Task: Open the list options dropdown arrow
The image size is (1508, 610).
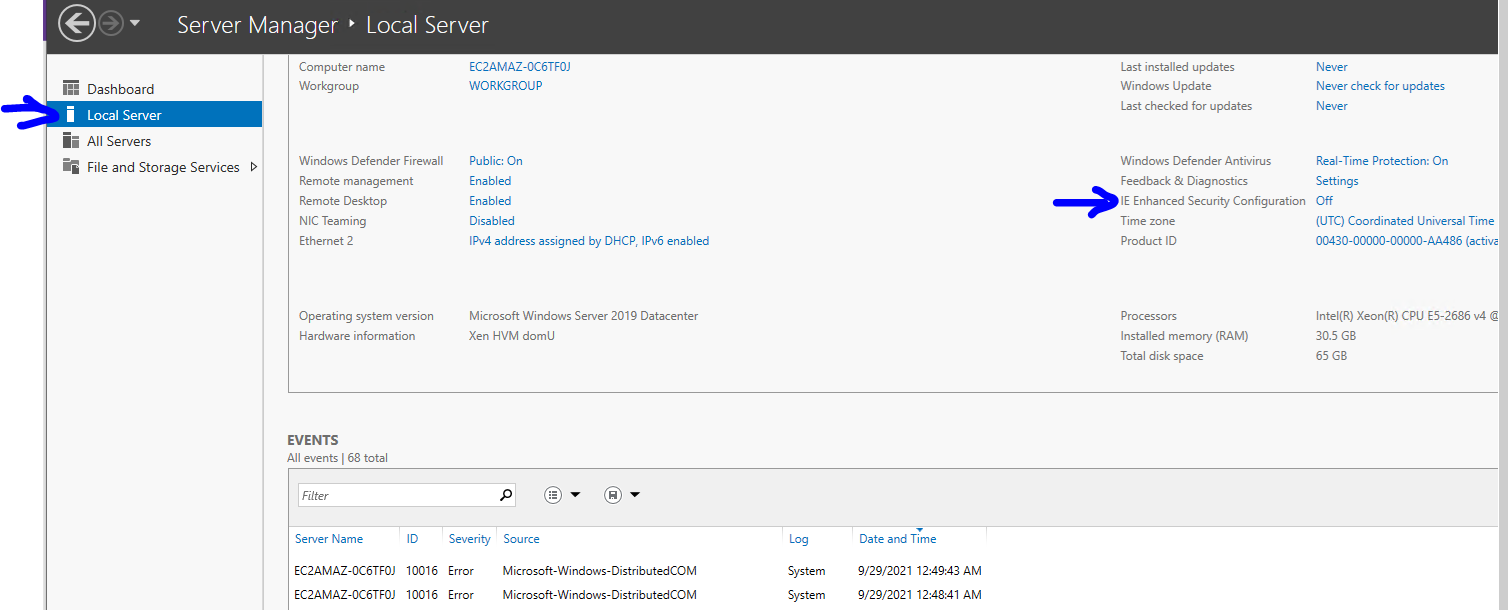Action: pyautogui.click(x=575, y=495)
